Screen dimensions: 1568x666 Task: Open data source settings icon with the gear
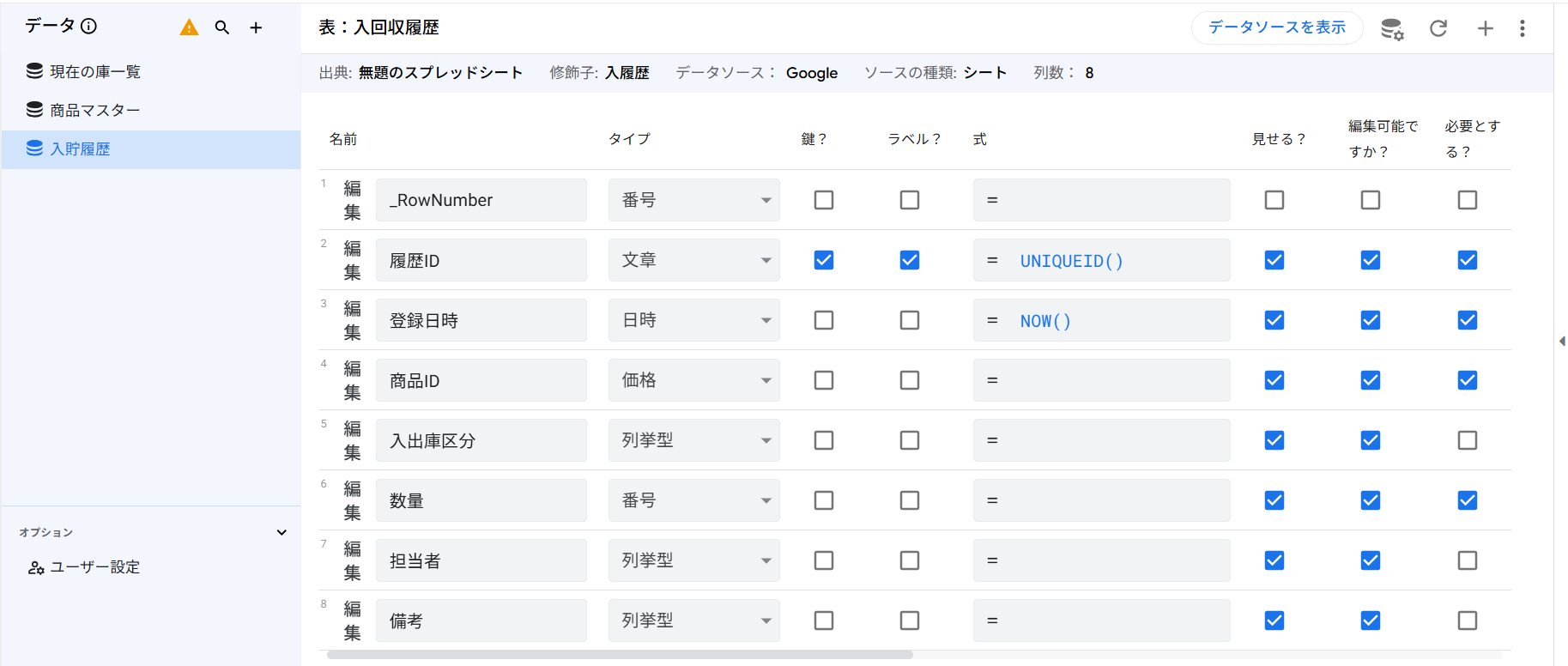tap(1392, 28)
